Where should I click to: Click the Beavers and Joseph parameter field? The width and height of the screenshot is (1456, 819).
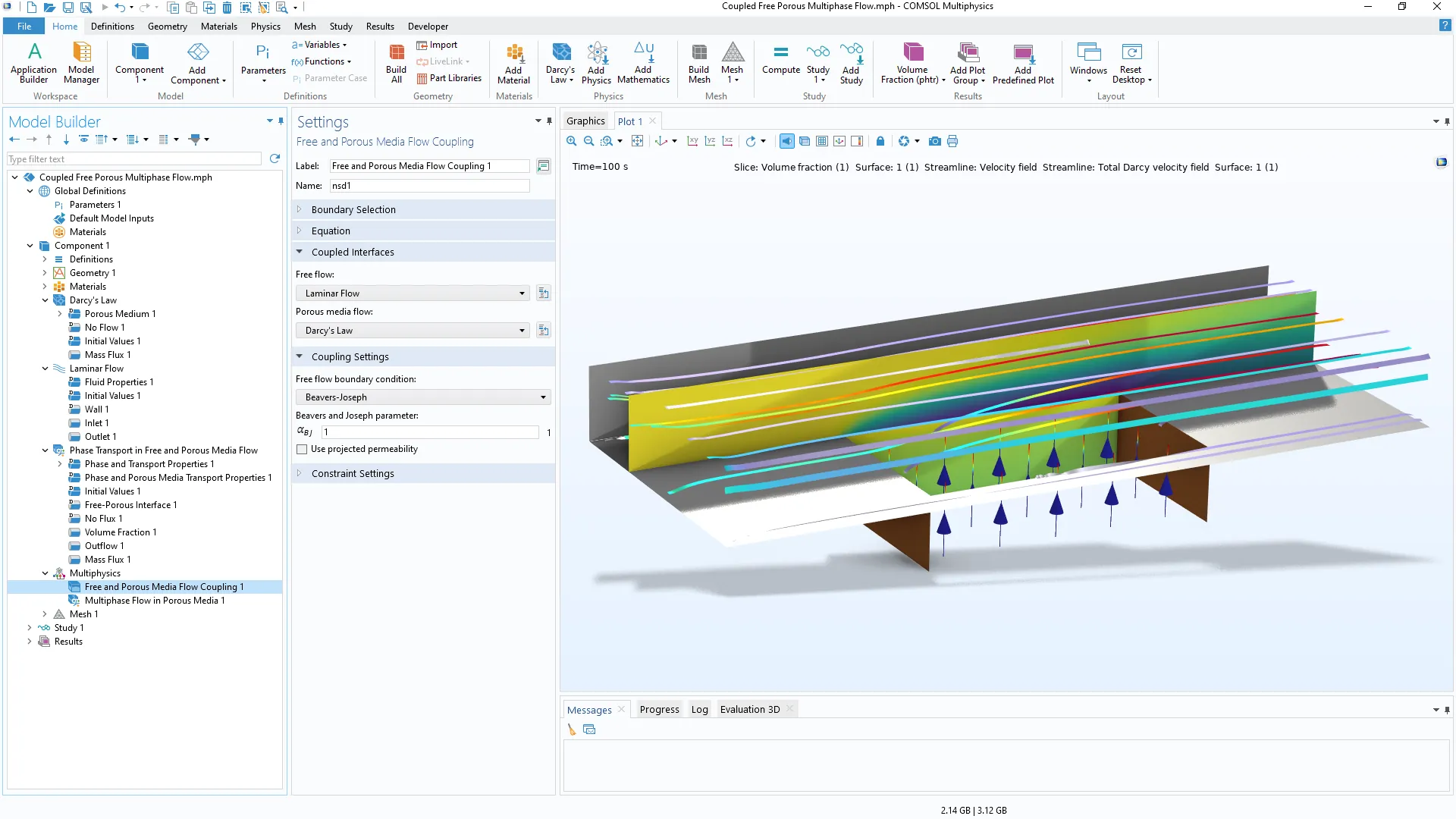(x=429, y=432)
